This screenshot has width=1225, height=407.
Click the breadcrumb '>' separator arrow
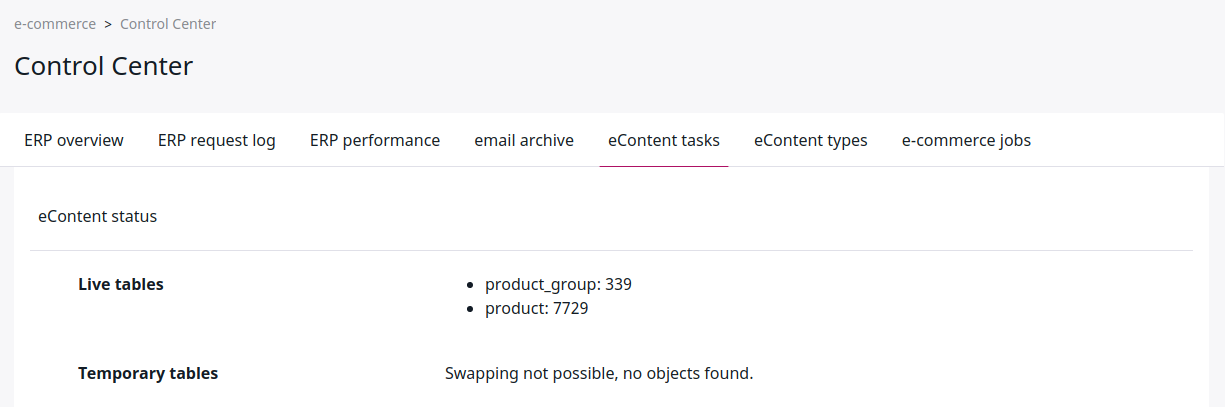click(x=108, y=24)
